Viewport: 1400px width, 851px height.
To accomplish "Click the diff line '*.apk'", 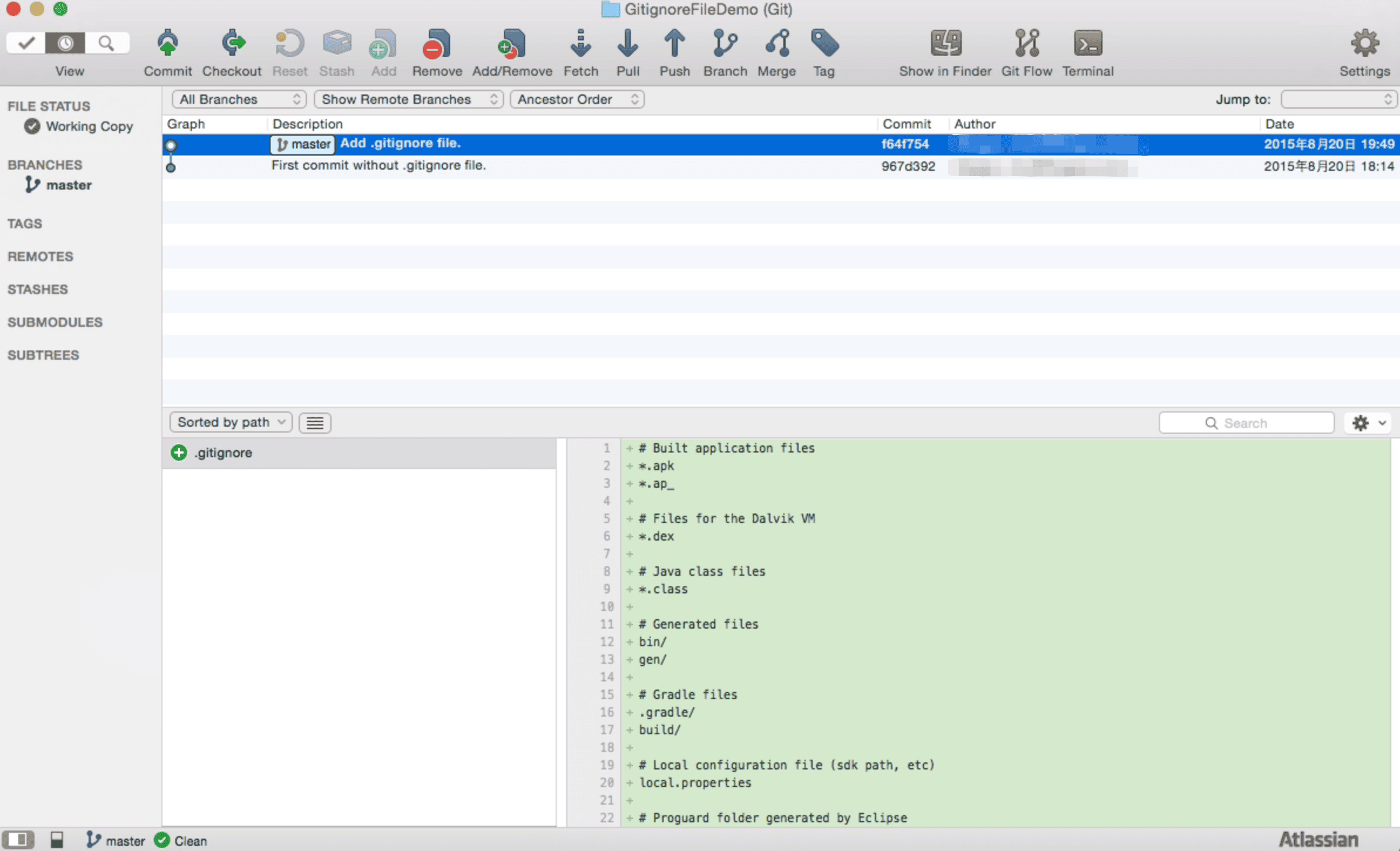I will (x=657, y=466).
